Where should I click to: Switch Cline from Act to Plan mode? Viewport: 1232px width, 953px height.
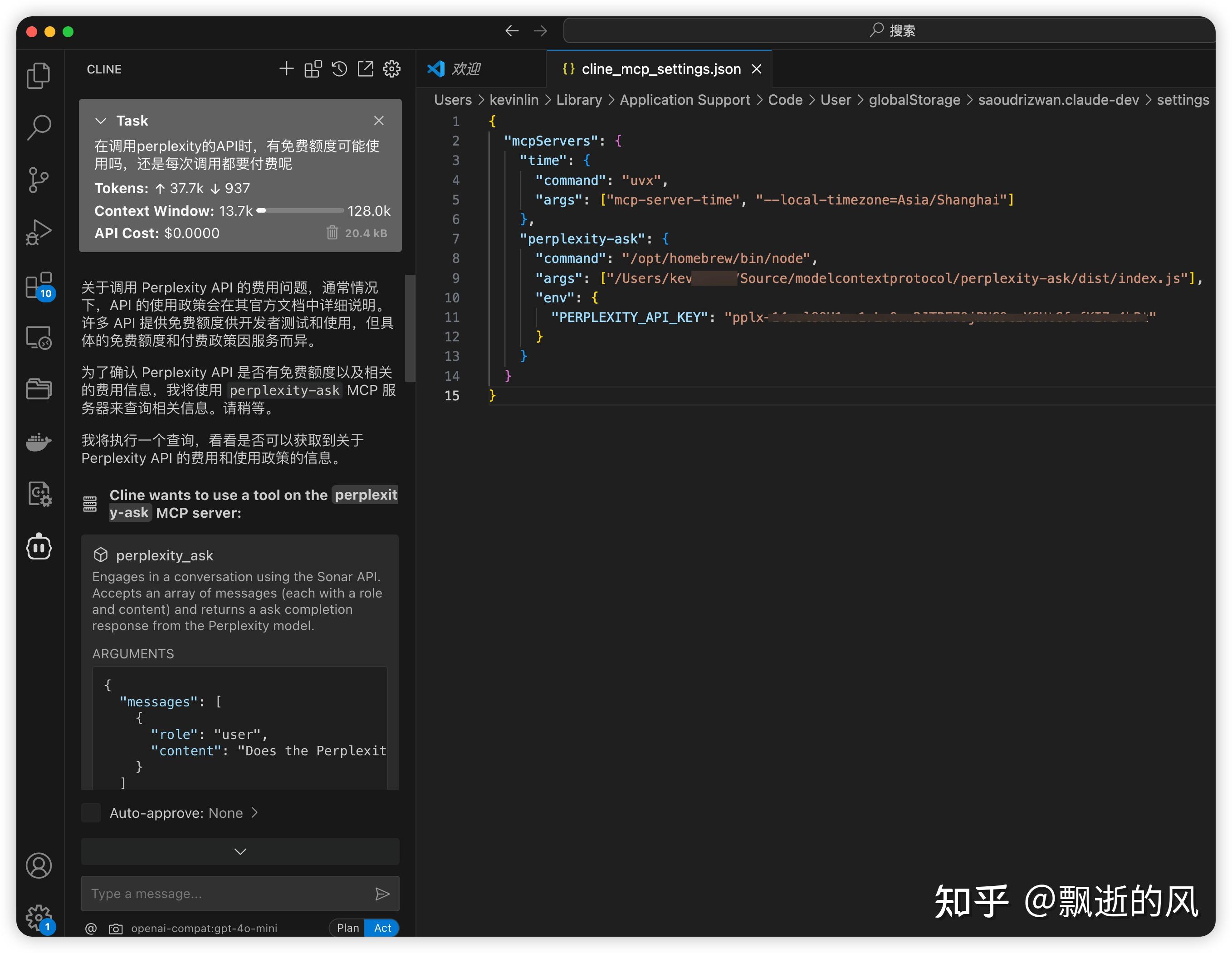347,928
